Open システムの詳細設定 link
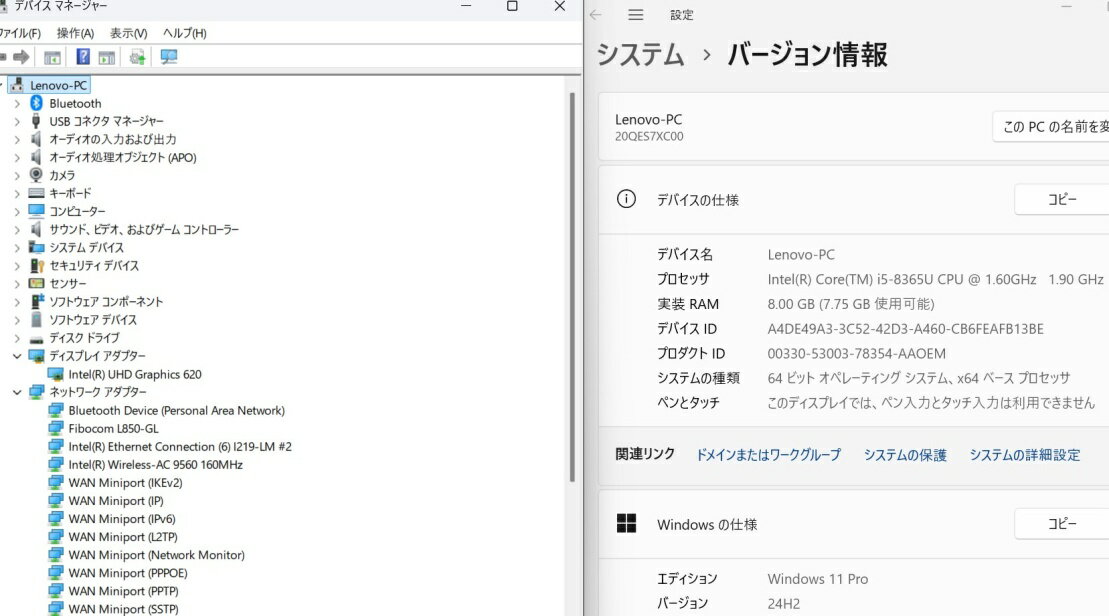The height and width of the screenshot is (616, 1109). 1024,455
